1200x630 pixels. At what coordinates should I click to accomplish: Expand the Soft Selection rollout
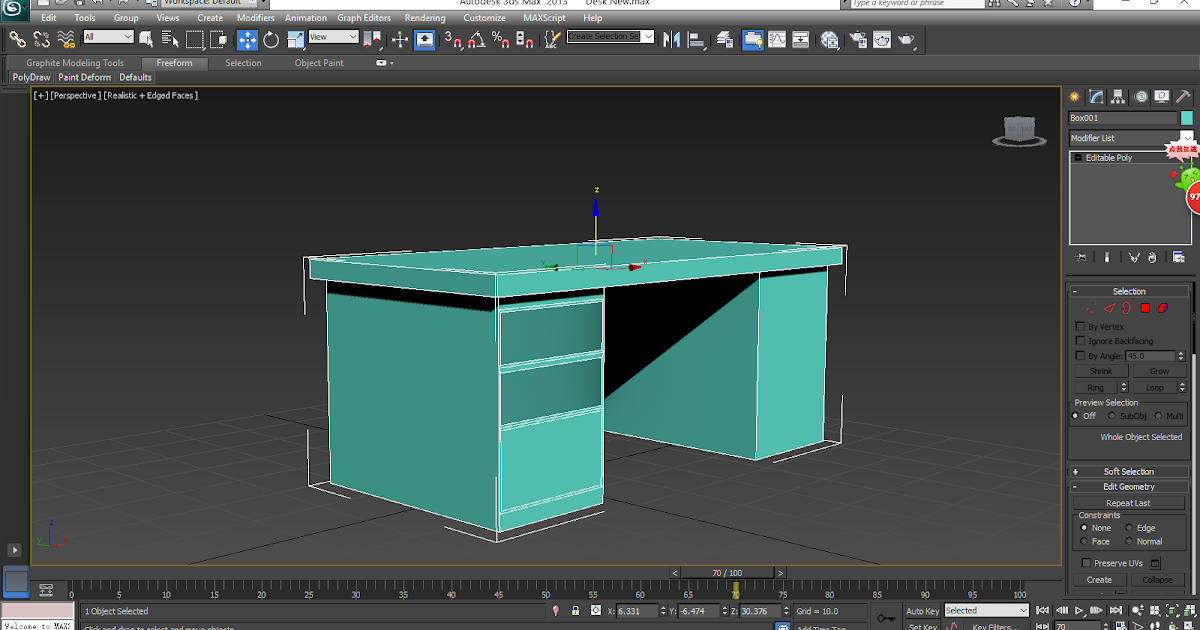[1128, 472]
